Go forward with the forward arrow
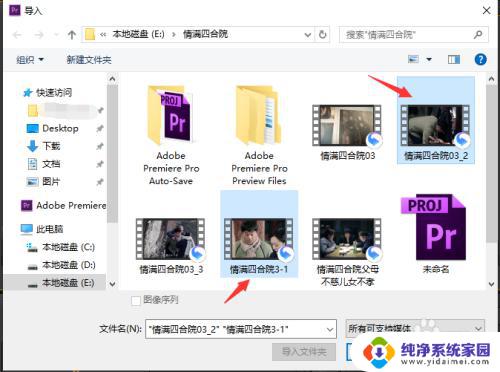500x372 pixels. click(x=39, y=35)
